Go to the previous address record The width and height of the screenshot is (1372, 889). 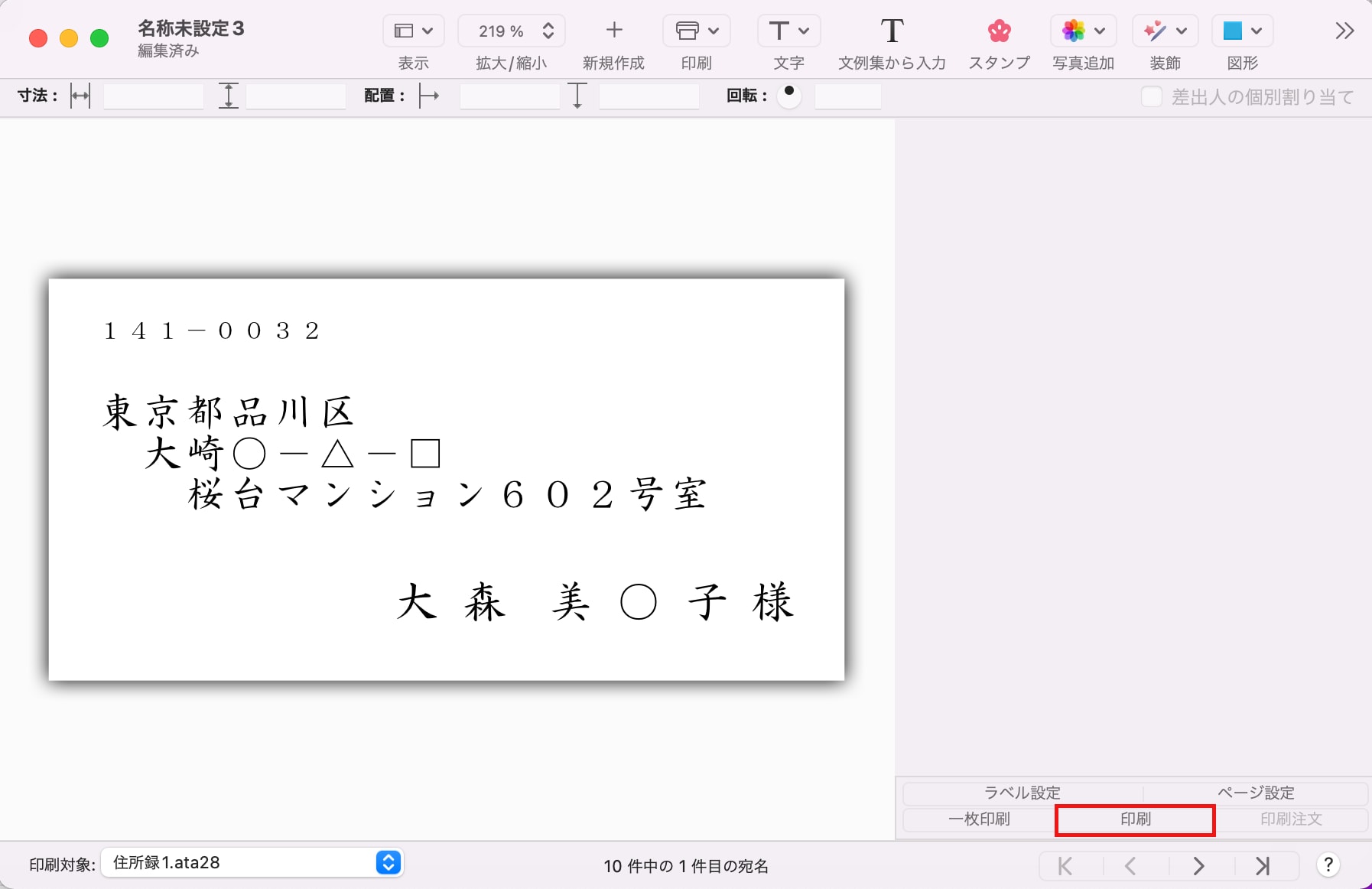[x=1131, y=866]
